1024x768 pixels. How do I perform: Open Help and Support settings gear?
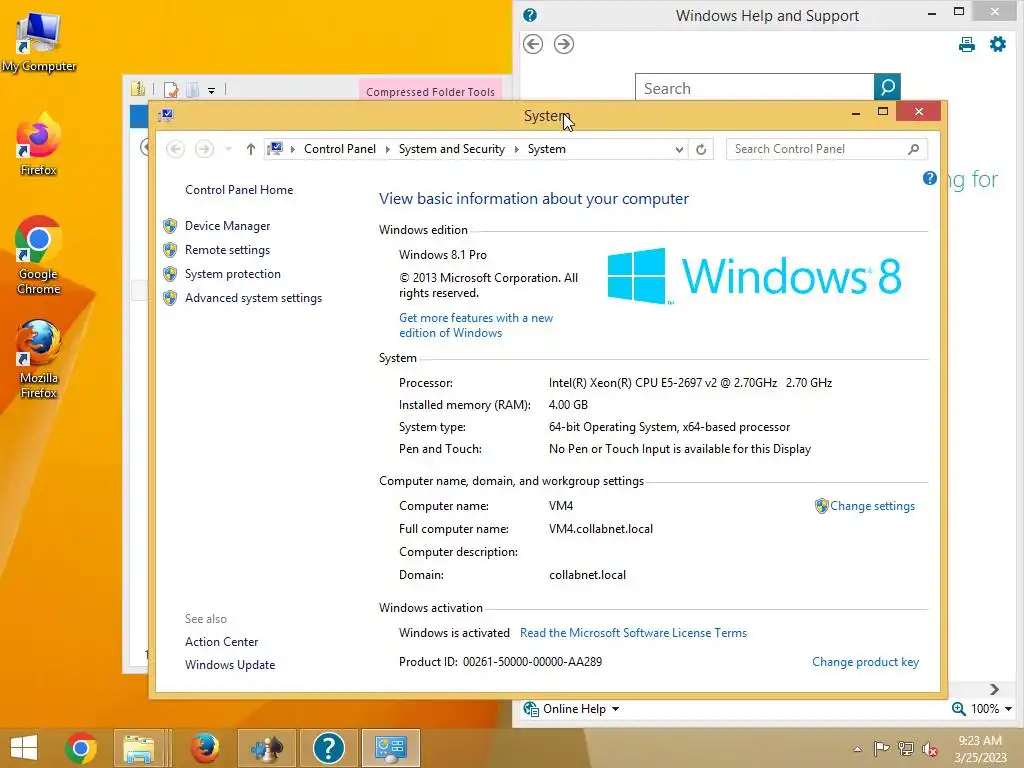[998, 44]
